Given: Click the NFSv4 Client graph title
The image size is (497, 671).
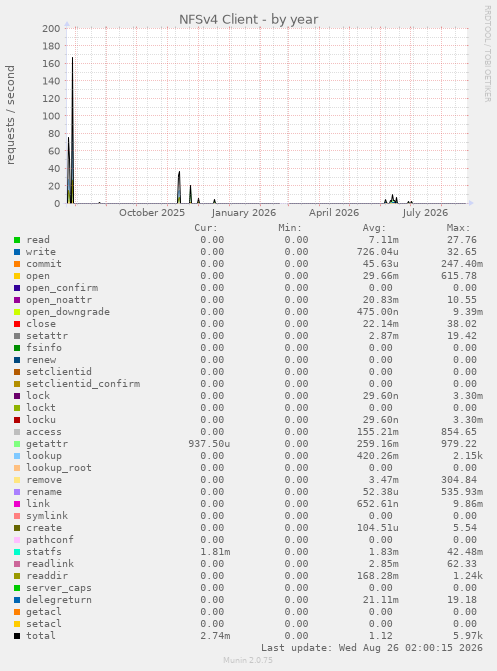Looking at the screenshot, I should point(248,20).
